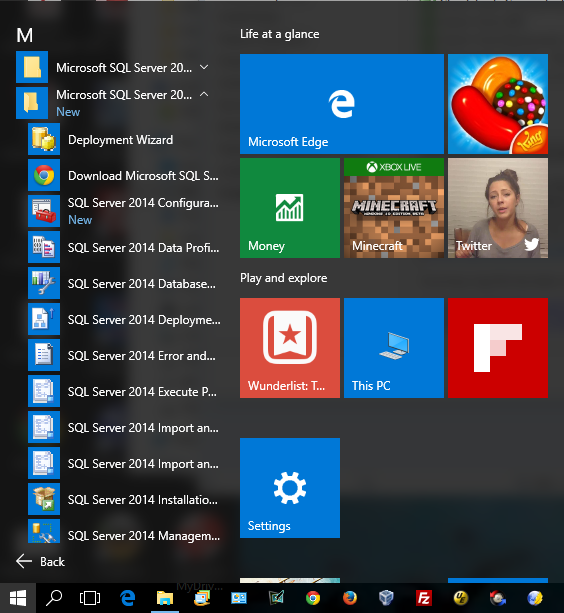Open taskbar Search magnifier
564x613 pixels.
54,598
